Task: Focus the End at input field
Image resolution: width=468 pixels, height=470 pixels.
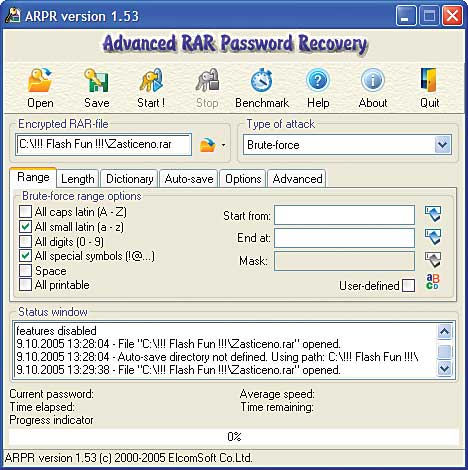Action: pos(344,238)
